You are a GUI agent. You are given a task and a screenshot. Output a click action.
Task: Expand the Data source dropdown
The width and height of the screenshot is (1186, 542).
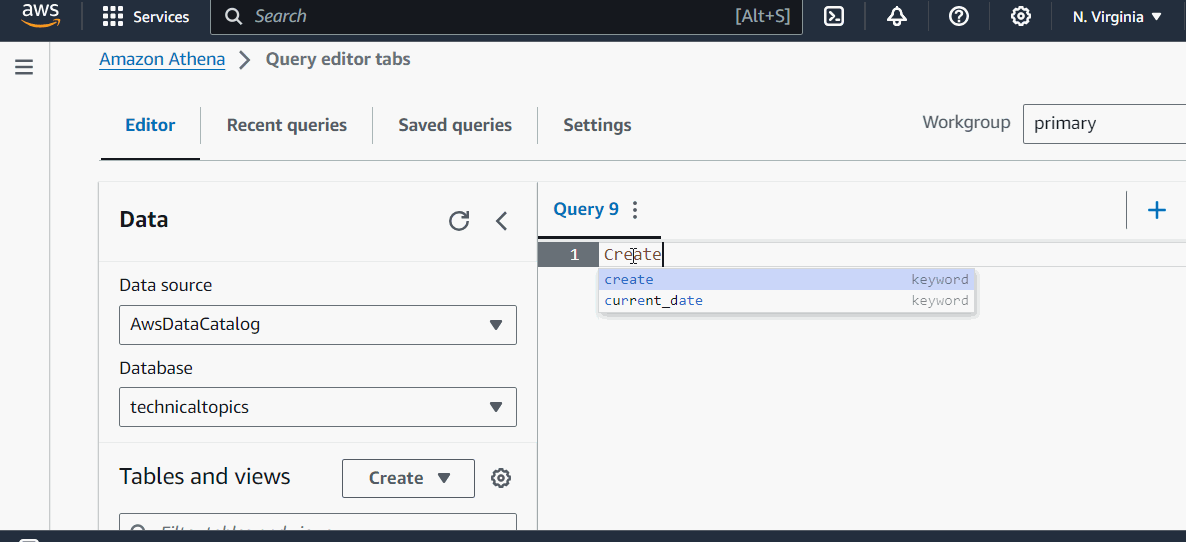tap(317, 325)
